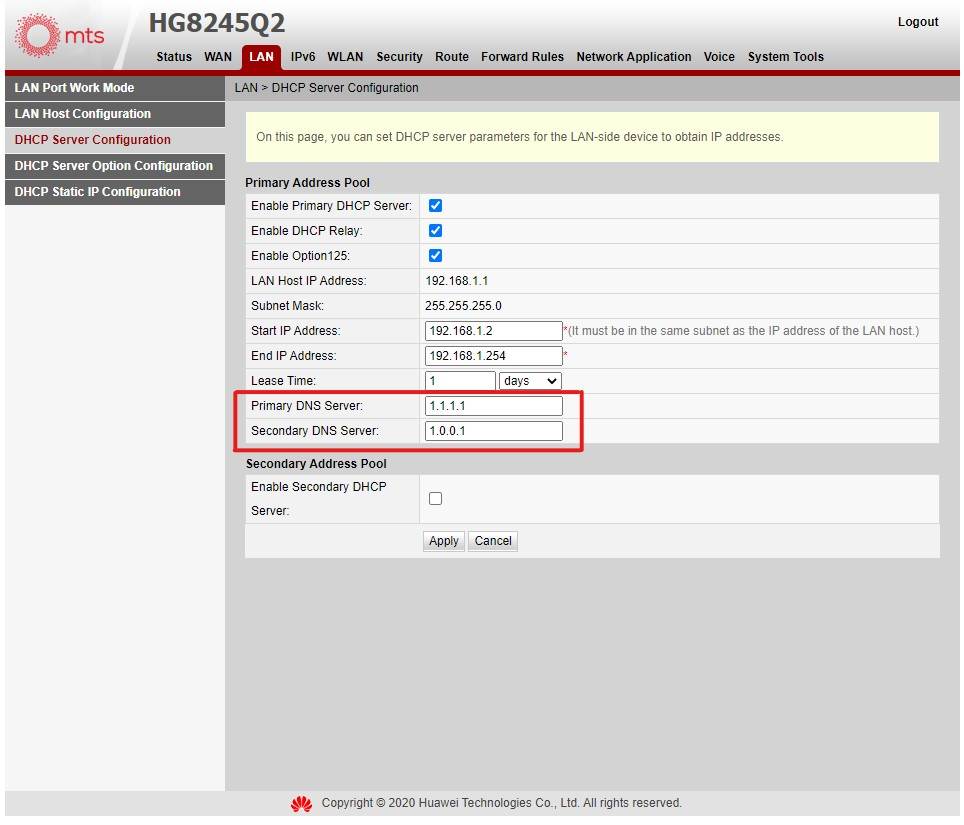
Task: Select LAN Port Work Mode in sidebar
Action: coord(75,88)
